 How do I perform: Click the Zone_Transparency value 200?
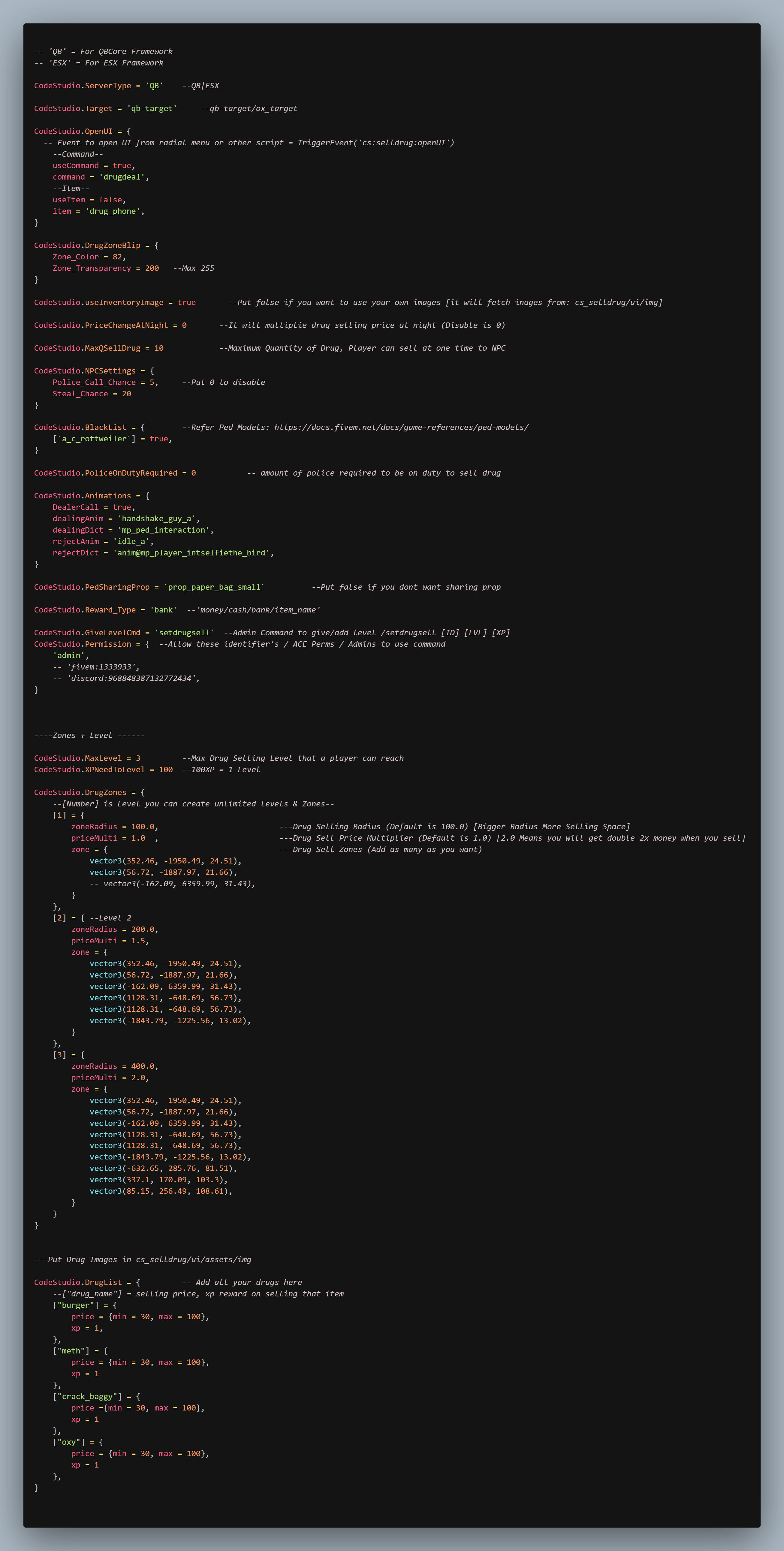point(152,268)
